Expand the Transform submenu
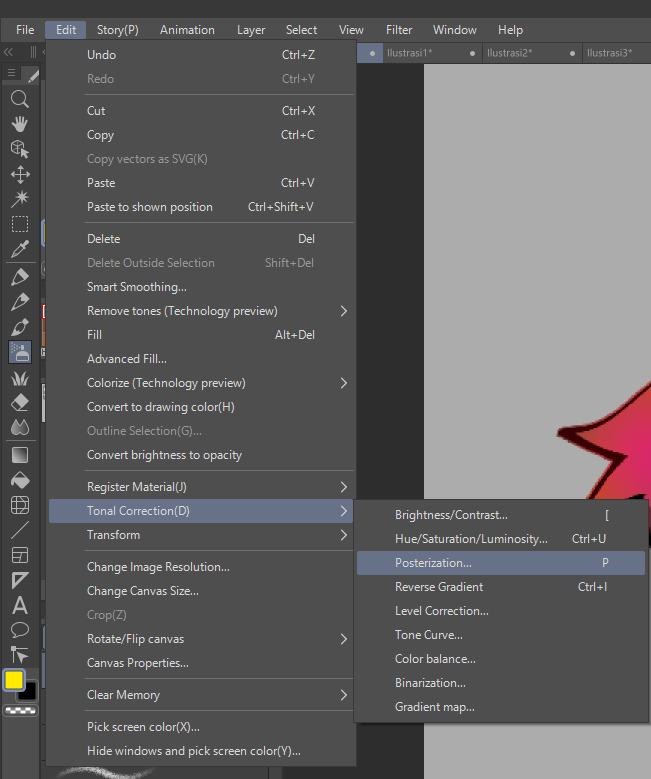Screen dimensions: 651x779 tap(200, 535)
